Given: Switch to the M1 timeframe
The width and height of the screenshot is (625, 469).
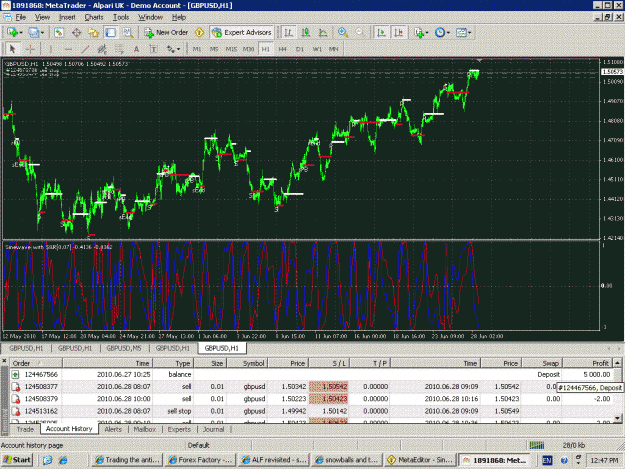Looking at the screenshot, I should [197, 49].
